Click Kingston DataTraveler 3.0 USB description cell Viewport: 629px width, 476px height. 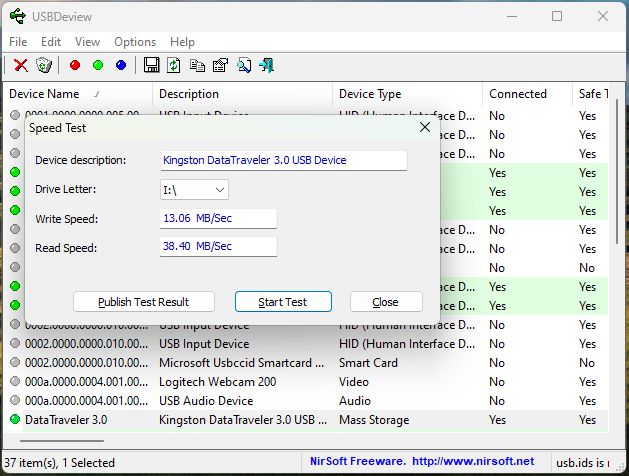pyautogui.click(x=243, y=420)
